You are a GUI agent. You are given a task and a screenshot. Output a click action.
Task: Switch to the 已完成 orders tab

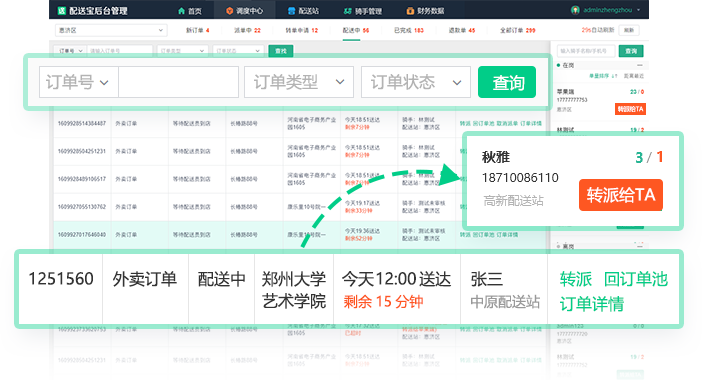click(x=409, y=30)
